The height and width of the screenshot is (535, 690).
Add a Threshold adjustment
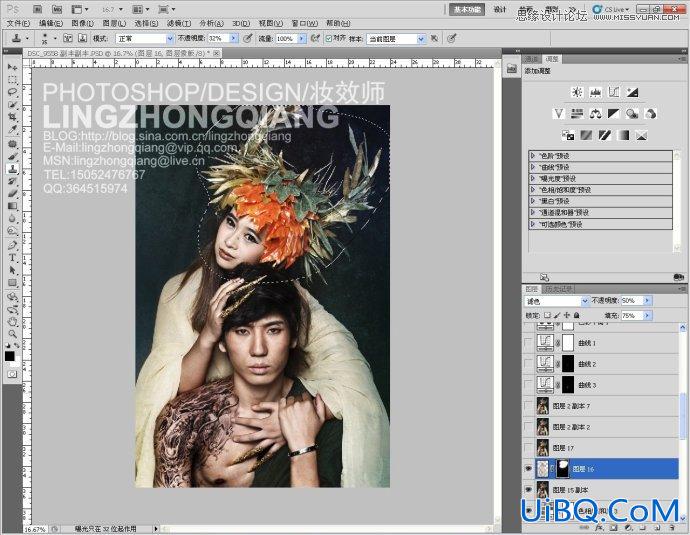[605, 135]
